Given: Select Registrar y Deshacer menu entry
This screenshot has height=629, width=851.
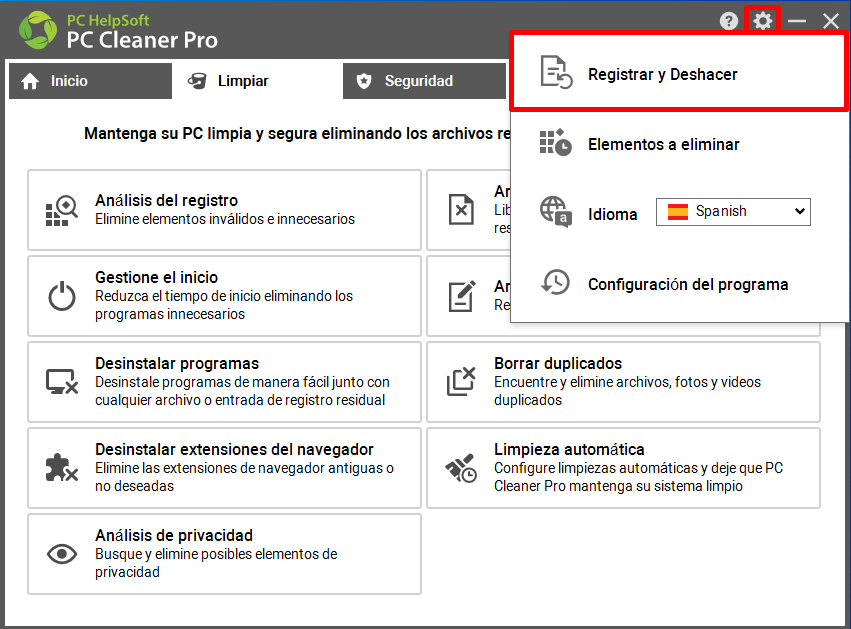Looking at the screenshot, I should click(679, 74).
